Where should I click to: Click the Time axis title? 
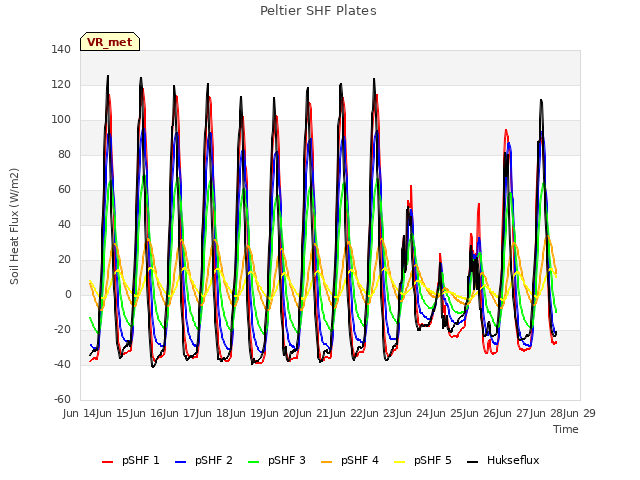[x=566, y=429]
